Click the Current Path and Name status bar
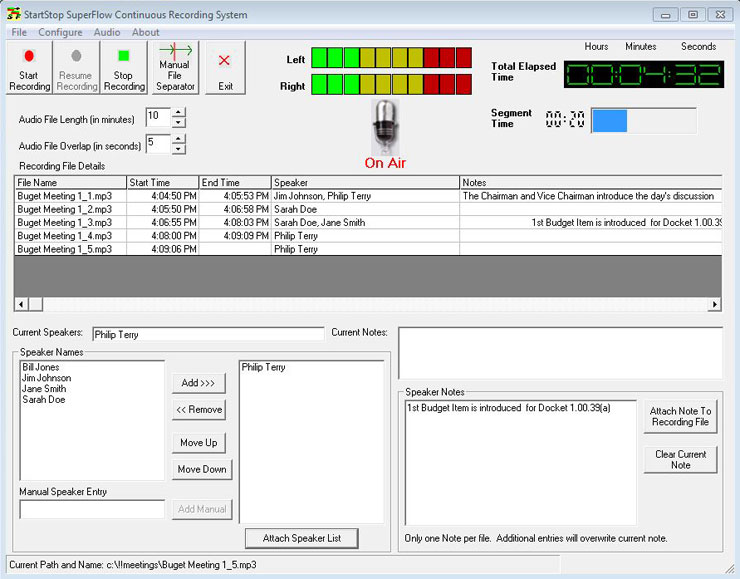The width and height of the screenshot is (740, 579). (283, 565)
